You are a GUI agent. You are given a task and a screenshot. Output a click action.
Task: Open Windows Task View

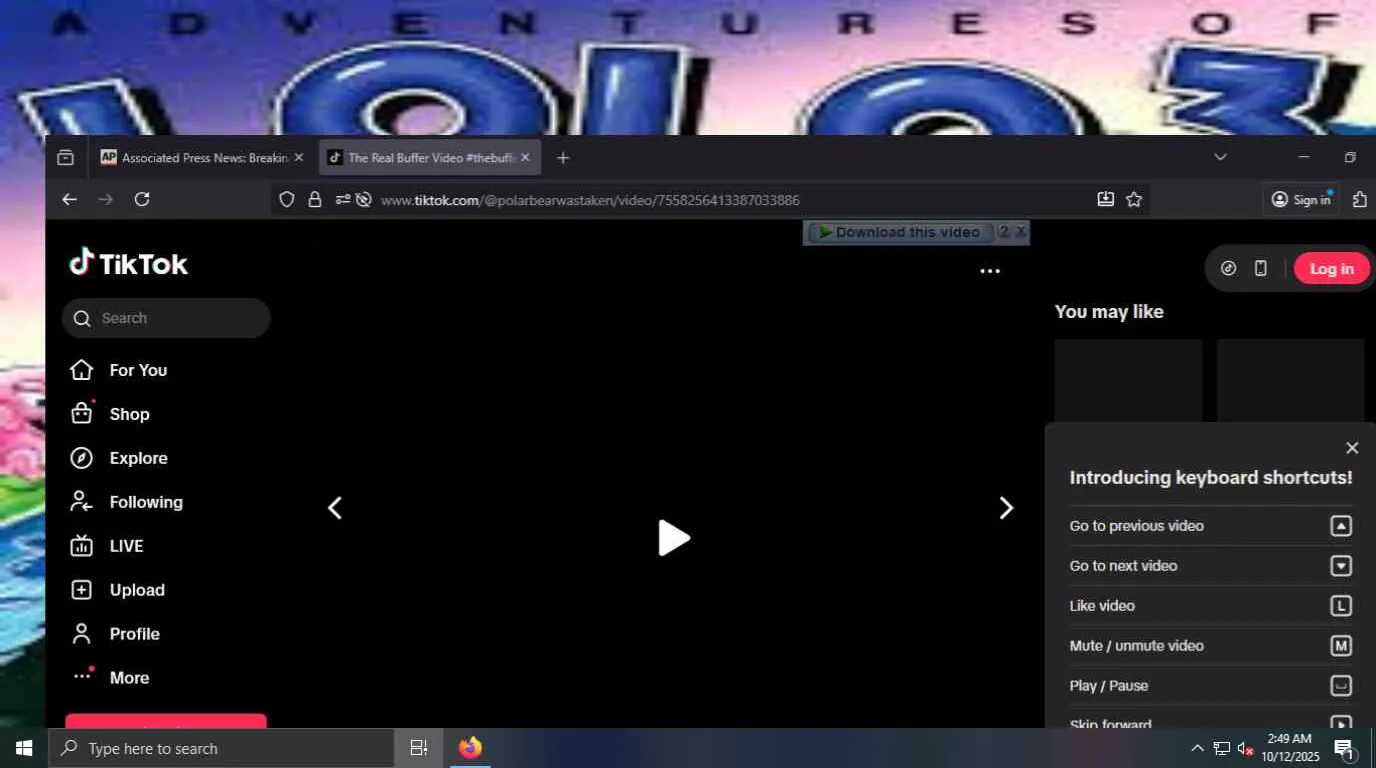[x=419, y=748]
